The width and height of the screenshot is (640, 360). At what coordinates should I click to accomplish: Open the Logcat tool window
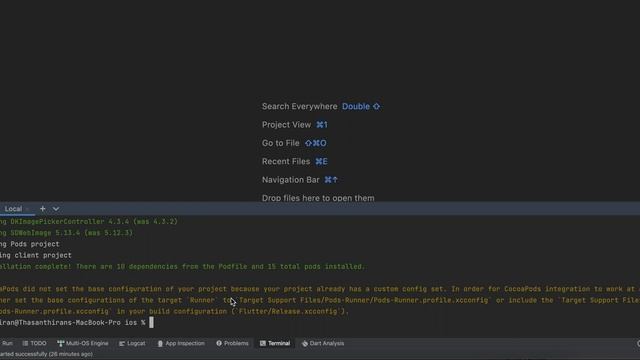click(132, 343)
